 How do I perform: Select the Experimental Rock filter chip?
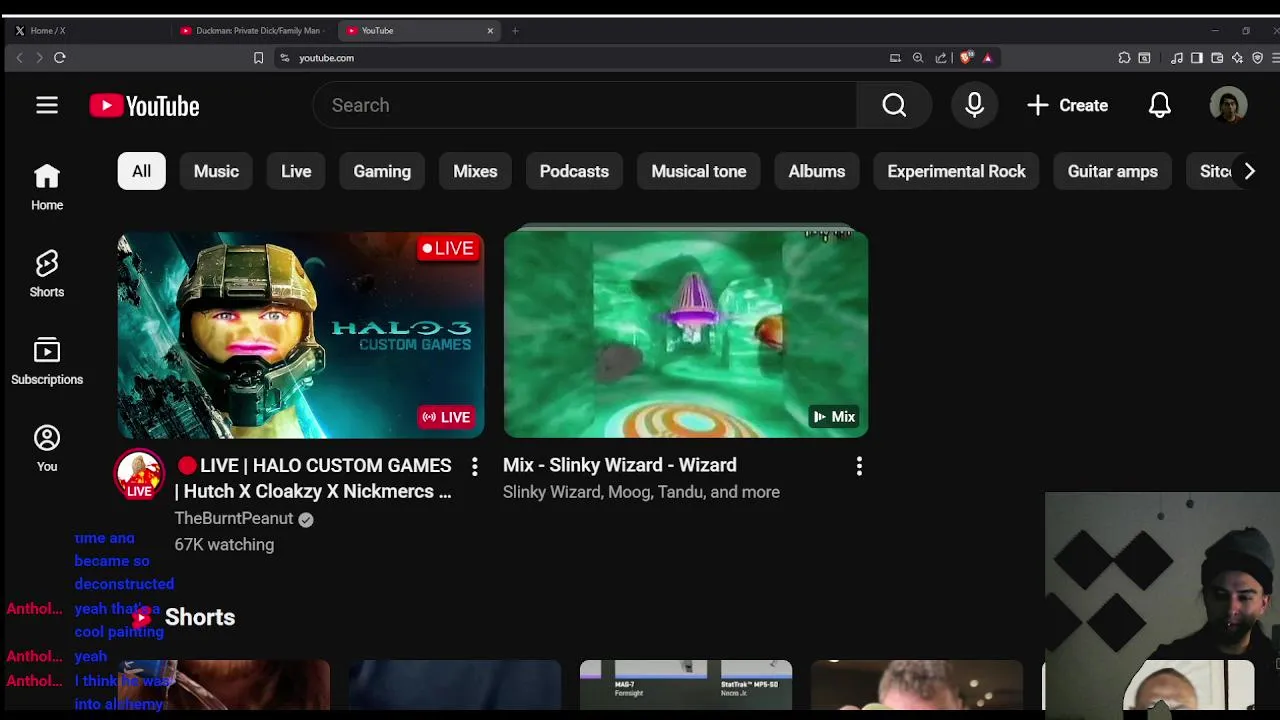pos(956,171)
